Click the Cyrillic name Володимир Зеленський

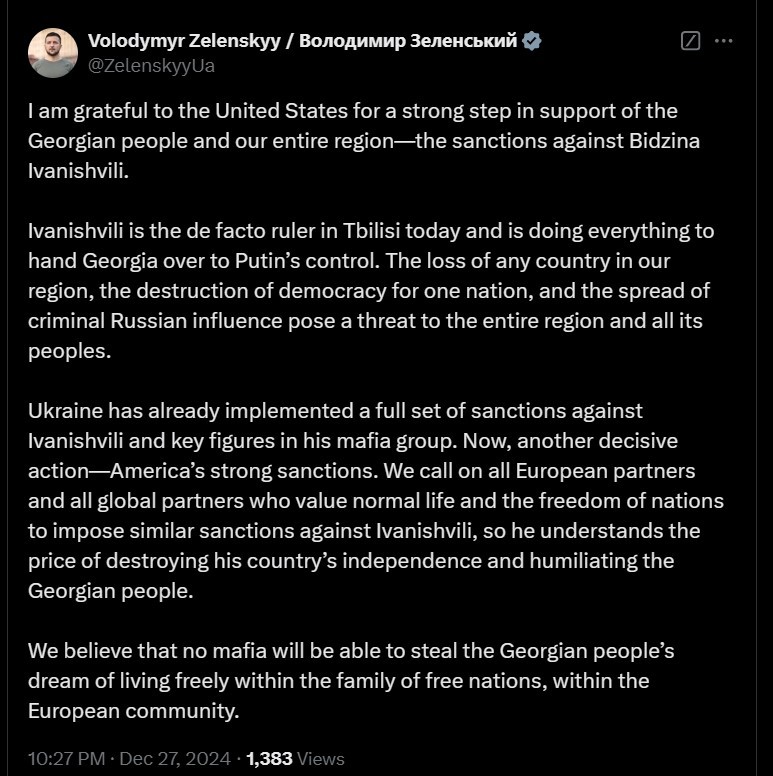click(407, 41)
